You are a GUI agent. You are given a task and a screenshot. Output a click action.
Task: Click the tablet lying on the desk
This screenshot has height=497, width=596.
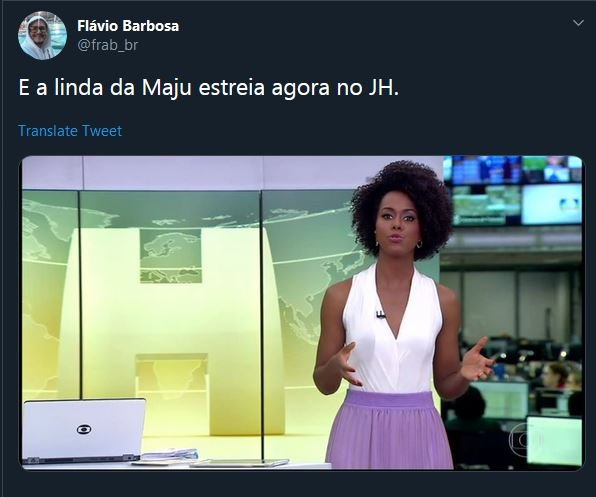tap(239, 463)
